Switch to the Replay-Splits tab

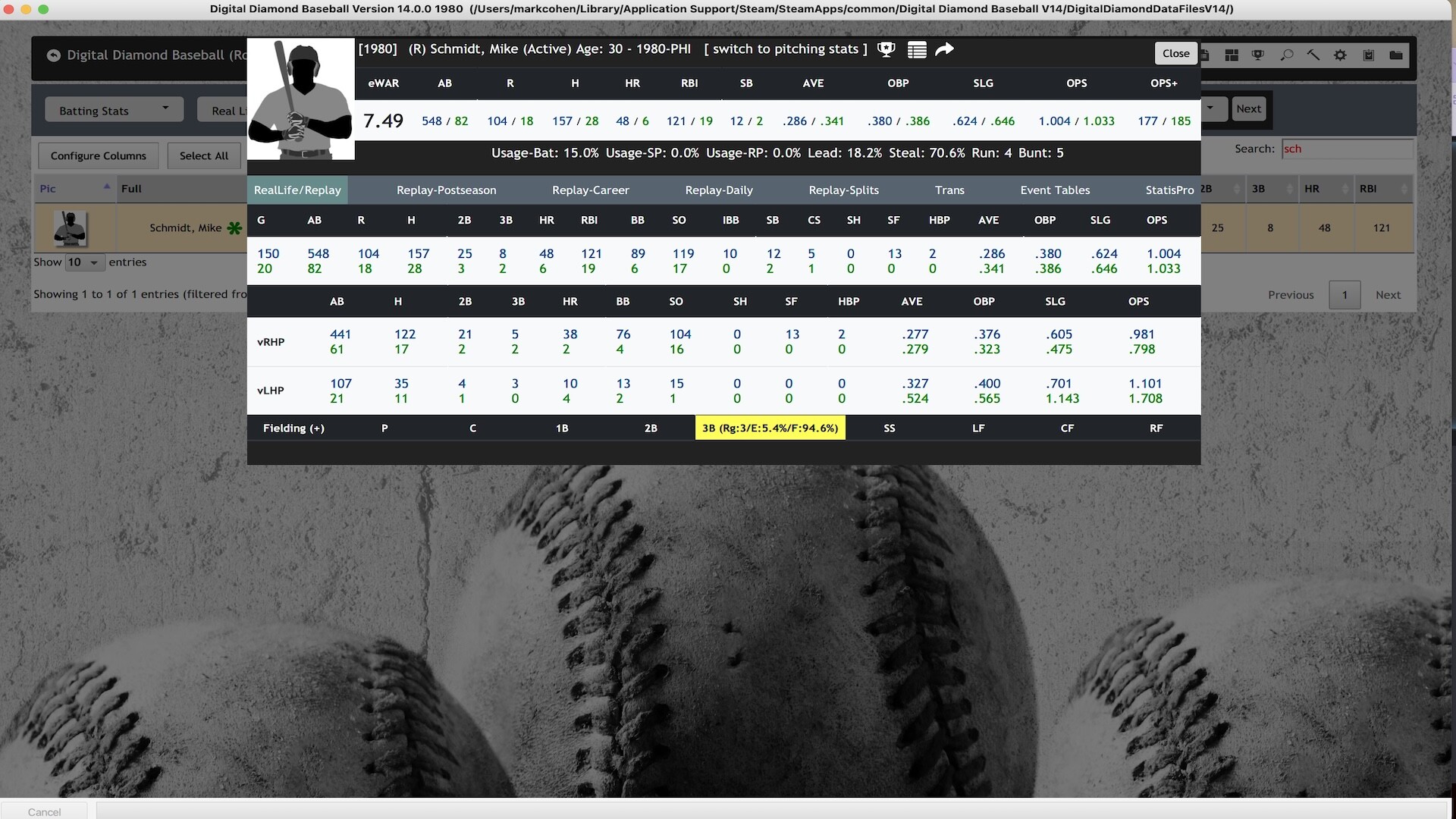[x=843, y=190]
